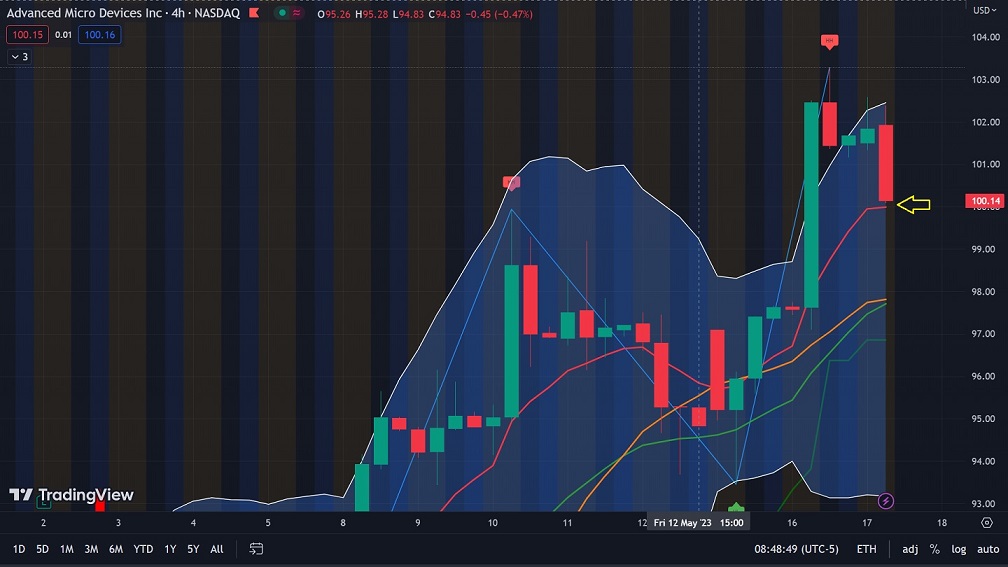
Task: Open the 08:48:49 (UTC-5) timezone menu
Action: tap(796, 549)
